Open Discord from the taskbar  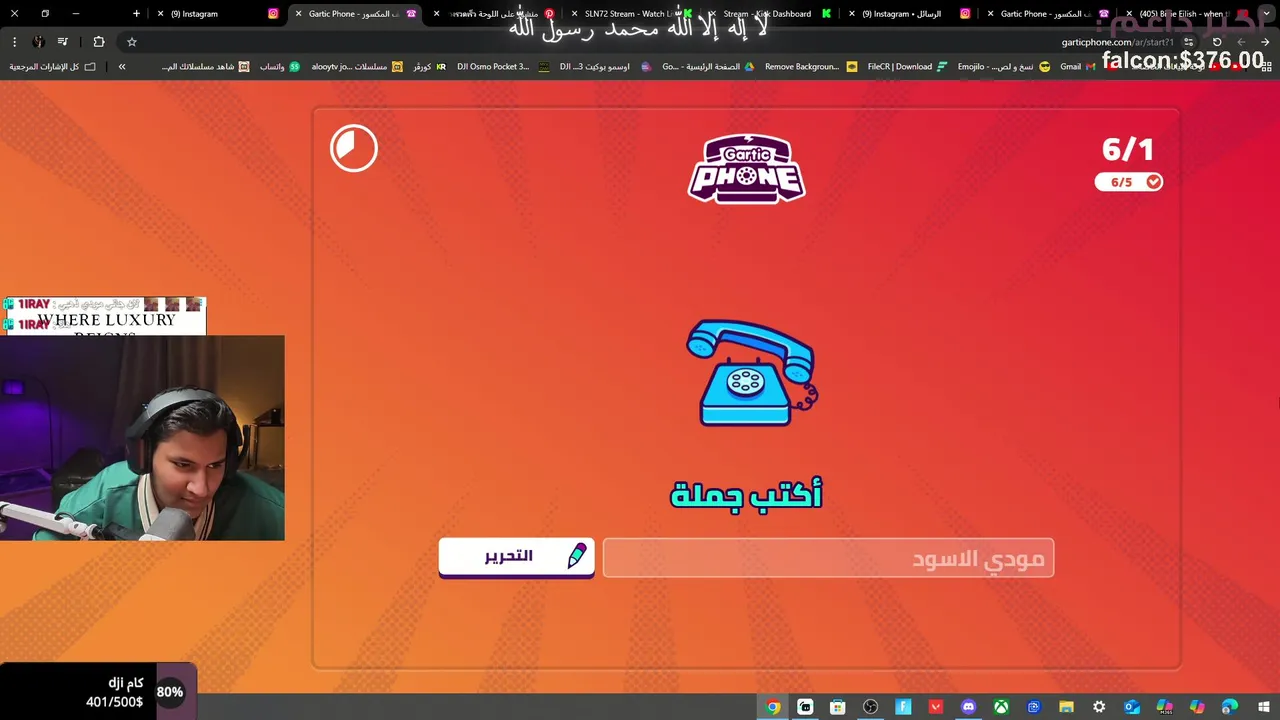968,707
